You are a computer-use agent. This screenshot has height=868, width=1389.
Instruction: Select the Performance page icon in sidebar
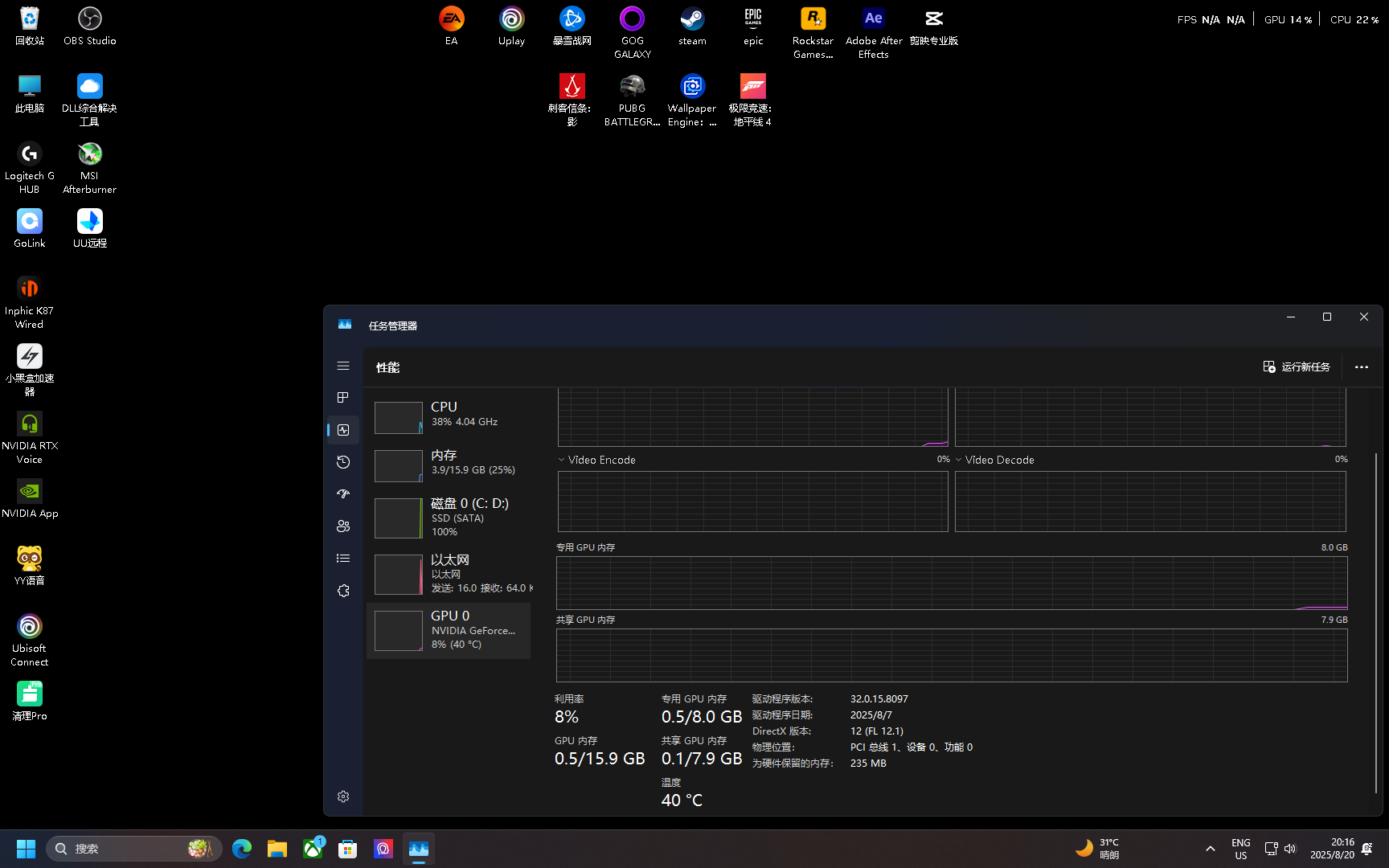(343, 430)
